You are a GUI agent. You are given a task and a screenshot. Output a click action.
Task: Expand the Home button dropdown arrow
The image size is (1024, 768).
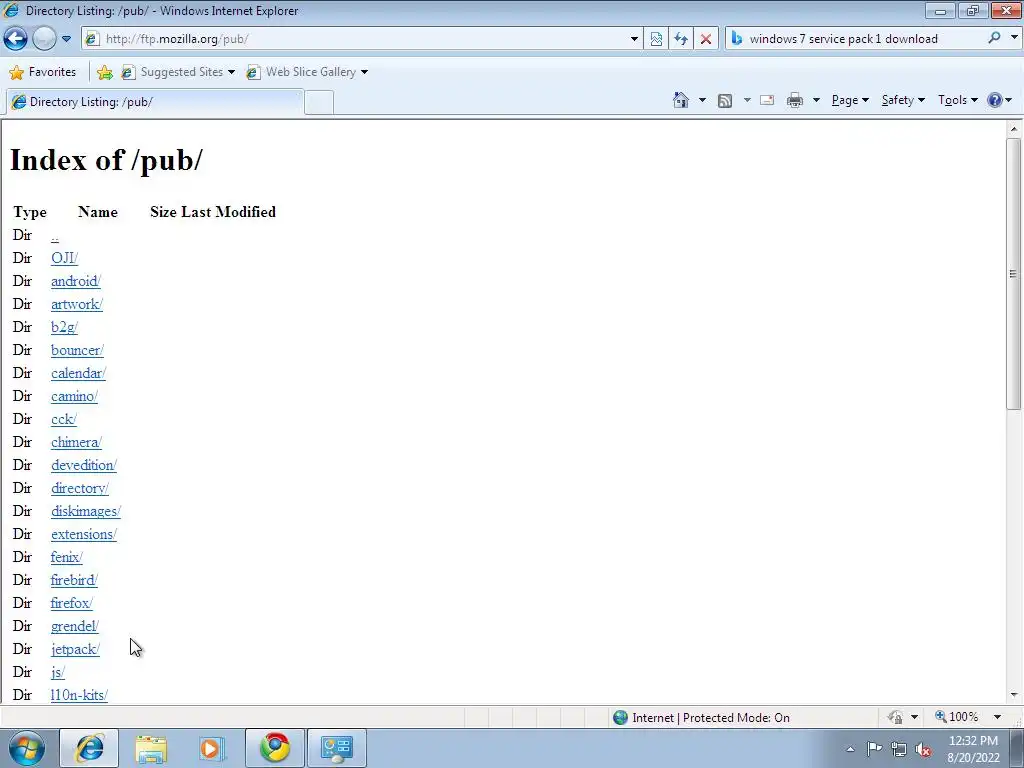[702, 100]
